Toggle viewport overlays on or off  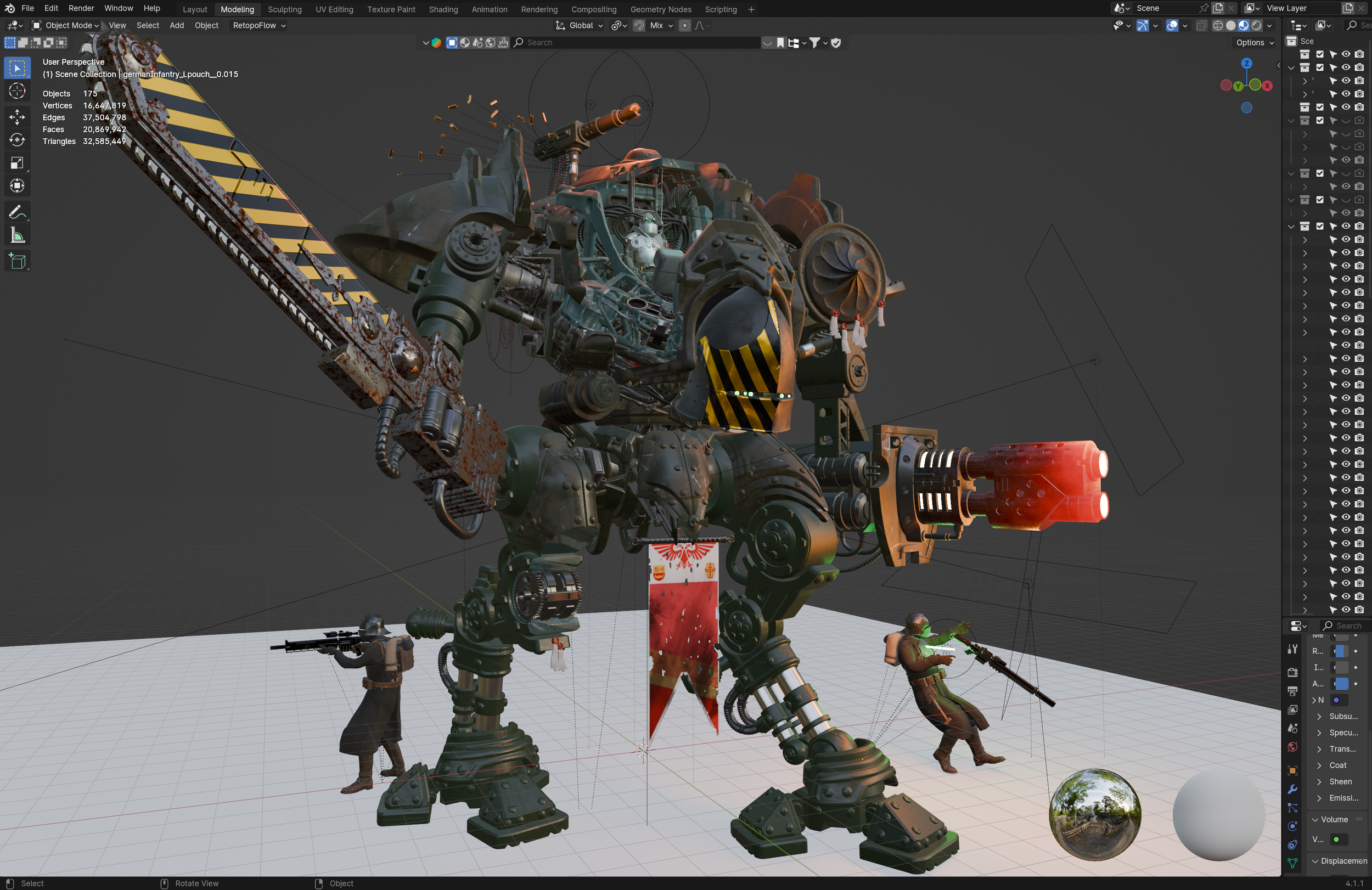[1171, 25]
